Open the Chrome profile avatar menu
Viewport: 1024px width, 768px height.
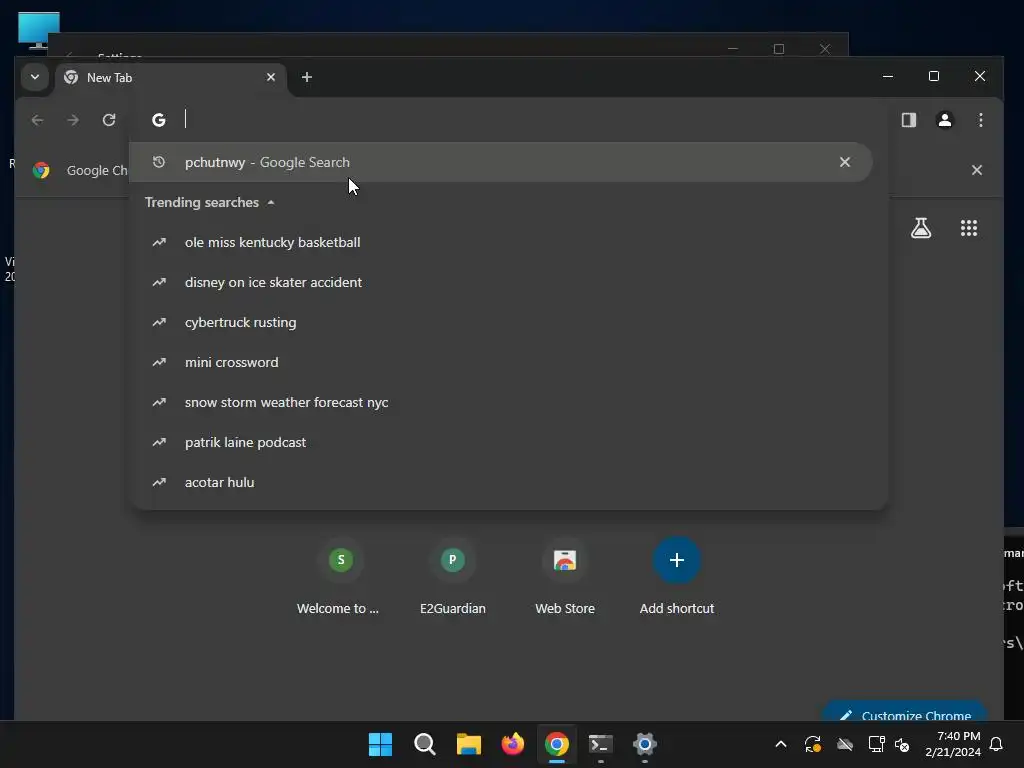944,120
